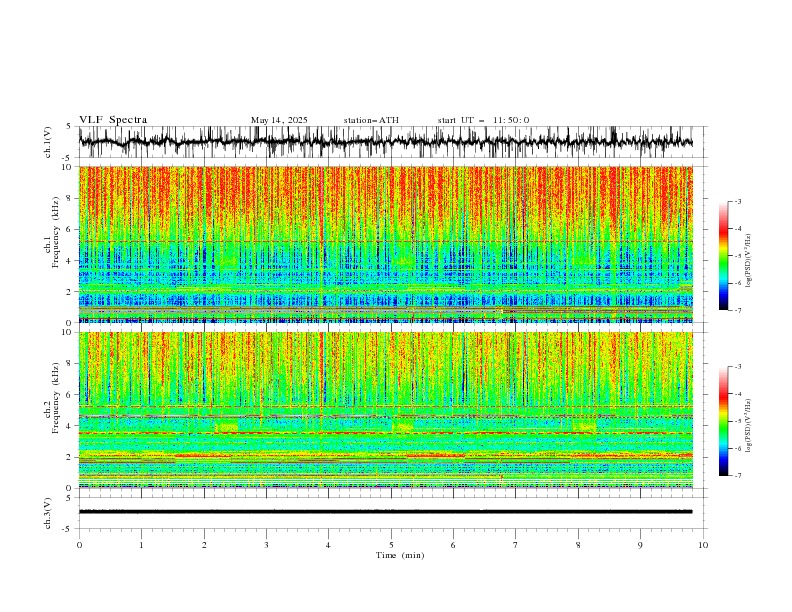Click the log(PSD) label beside ch.2 colorbar
Image resolution: width=792 pixels, height=612 pixels.
(749, 426)
